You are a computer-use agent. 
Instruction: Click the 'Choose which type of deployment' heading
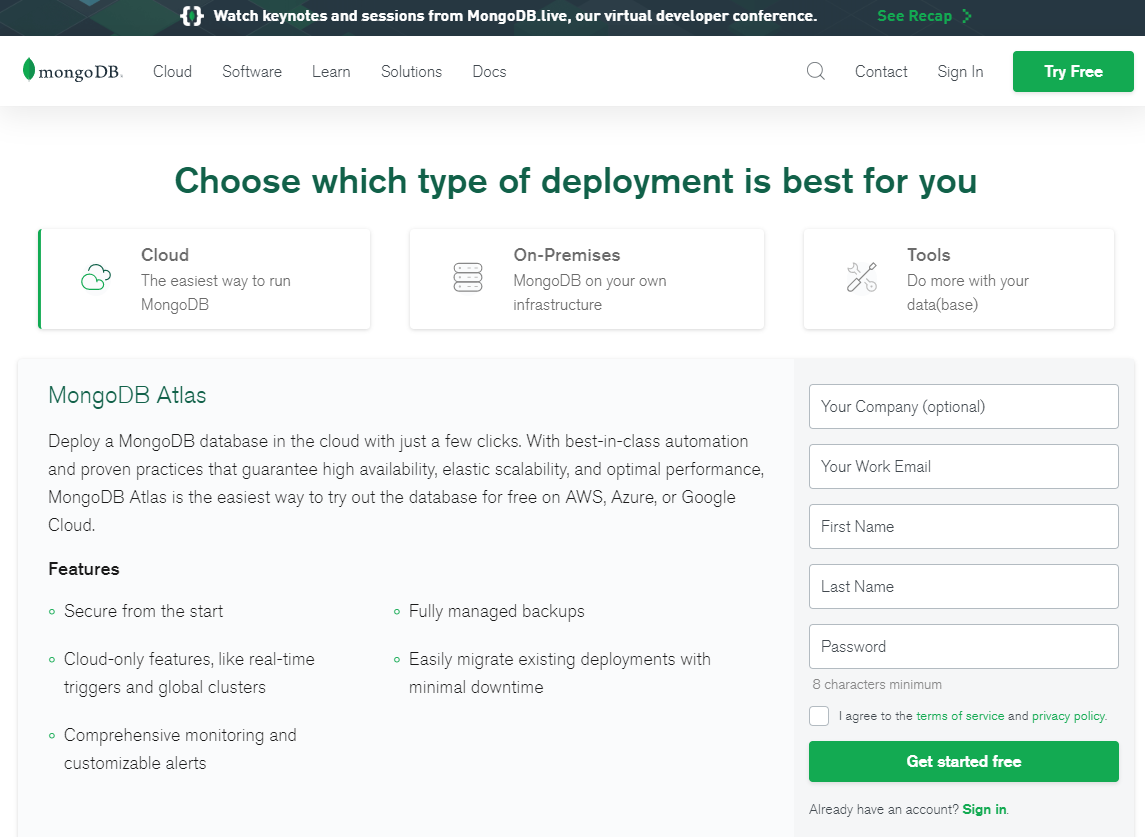575,181
